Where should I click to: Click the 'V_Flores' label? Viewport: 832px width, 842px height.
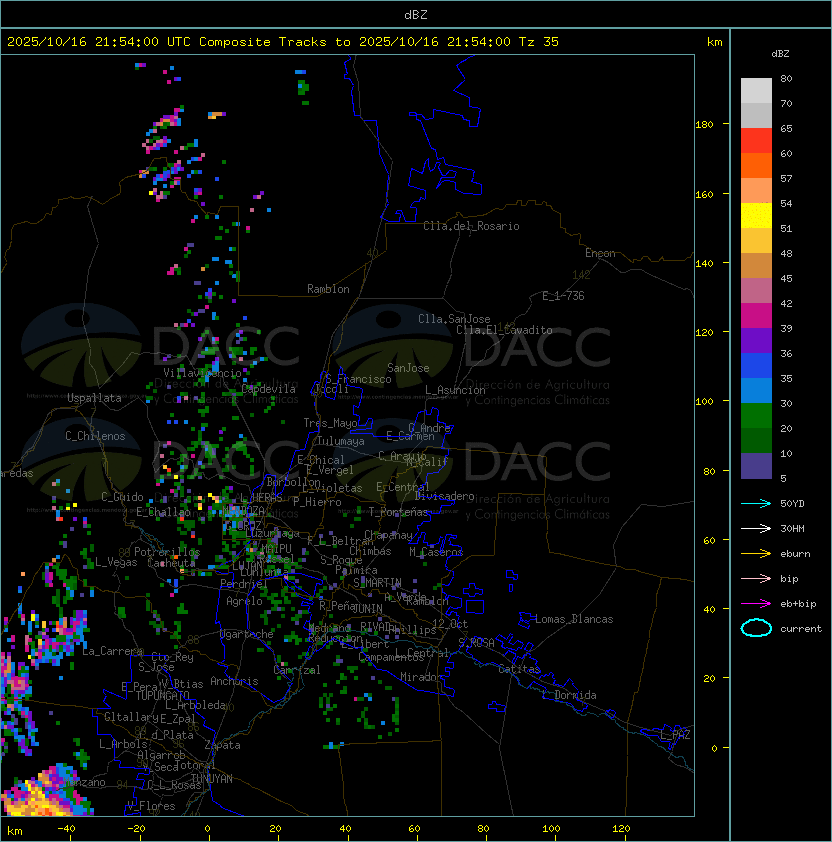point(151,806)
